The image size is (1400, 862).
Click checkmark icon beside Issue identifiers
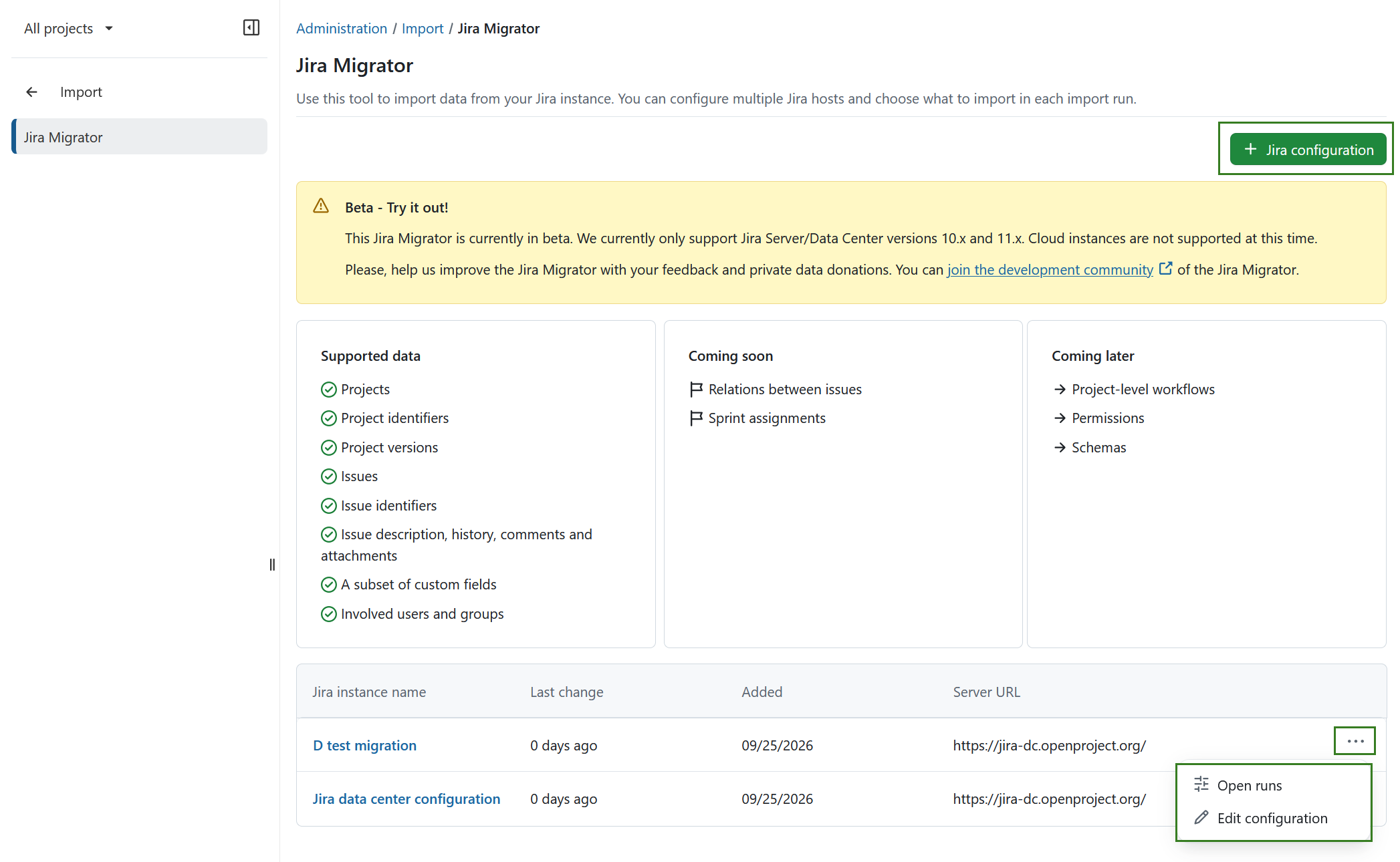point(328,506)
